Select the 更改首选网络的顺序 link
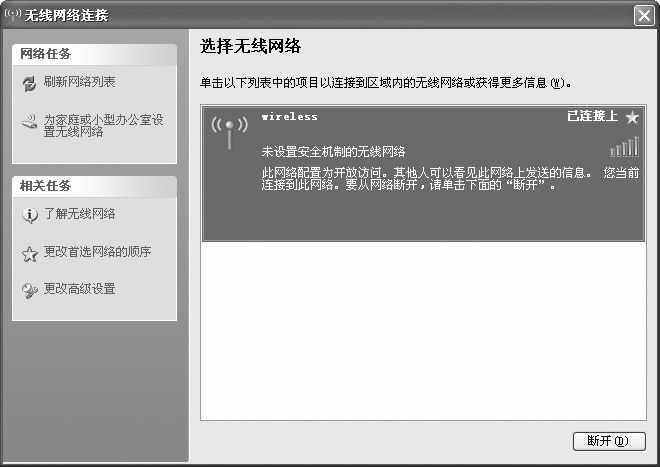The width and height of the screenshot is (660, 467). pos(97,252)
